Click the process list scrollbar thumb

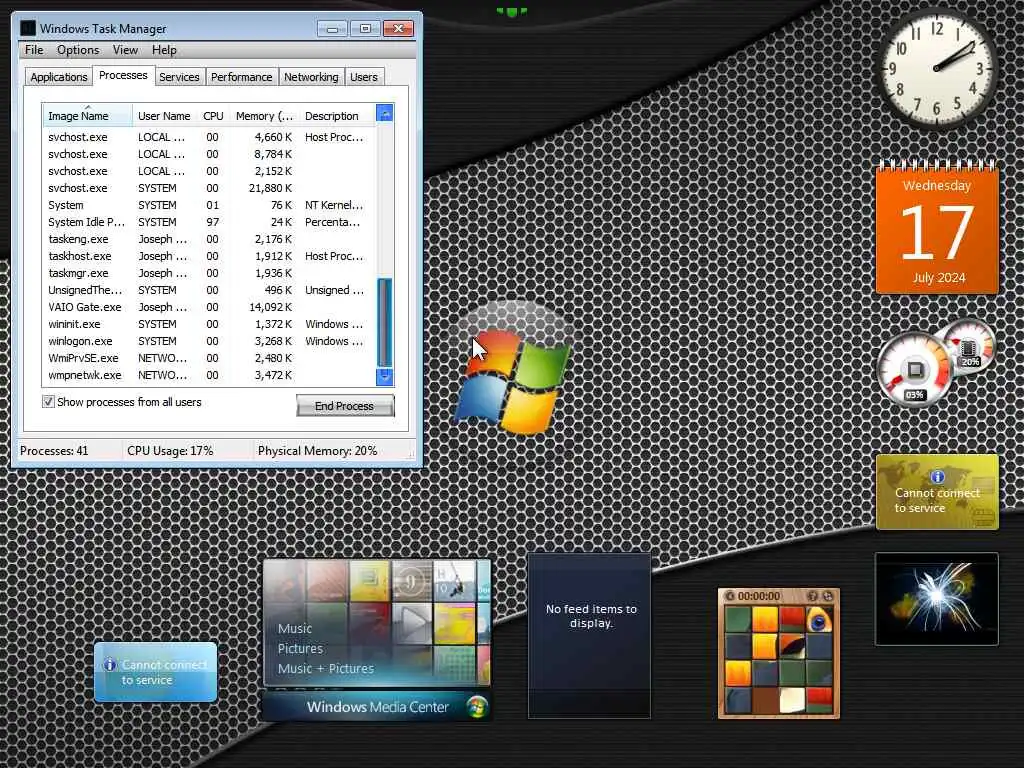pos(385,323)
